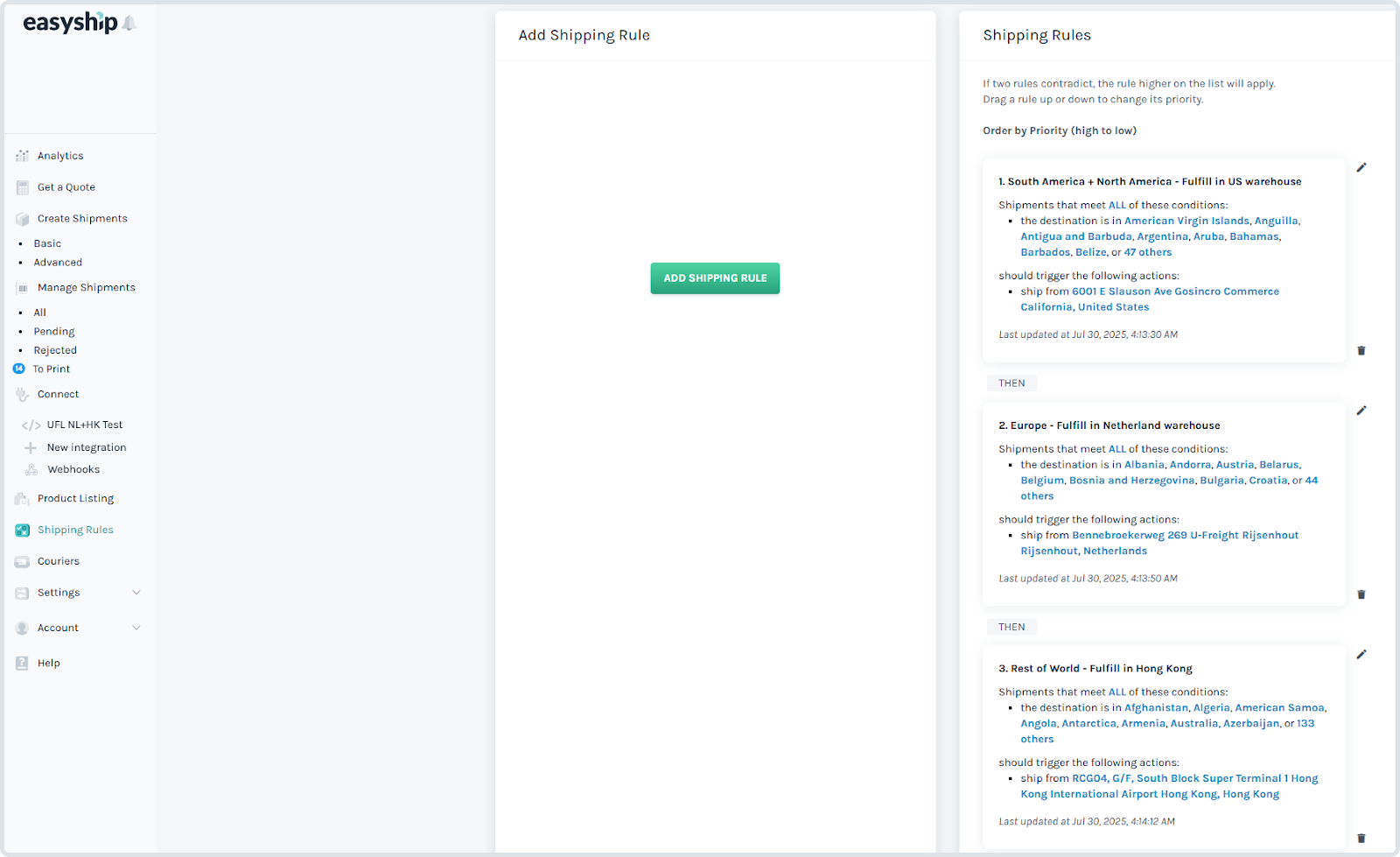Screen dimensions: 1400x857
Task: Click the Create Shipments box icon
Action: pos(21,218)
